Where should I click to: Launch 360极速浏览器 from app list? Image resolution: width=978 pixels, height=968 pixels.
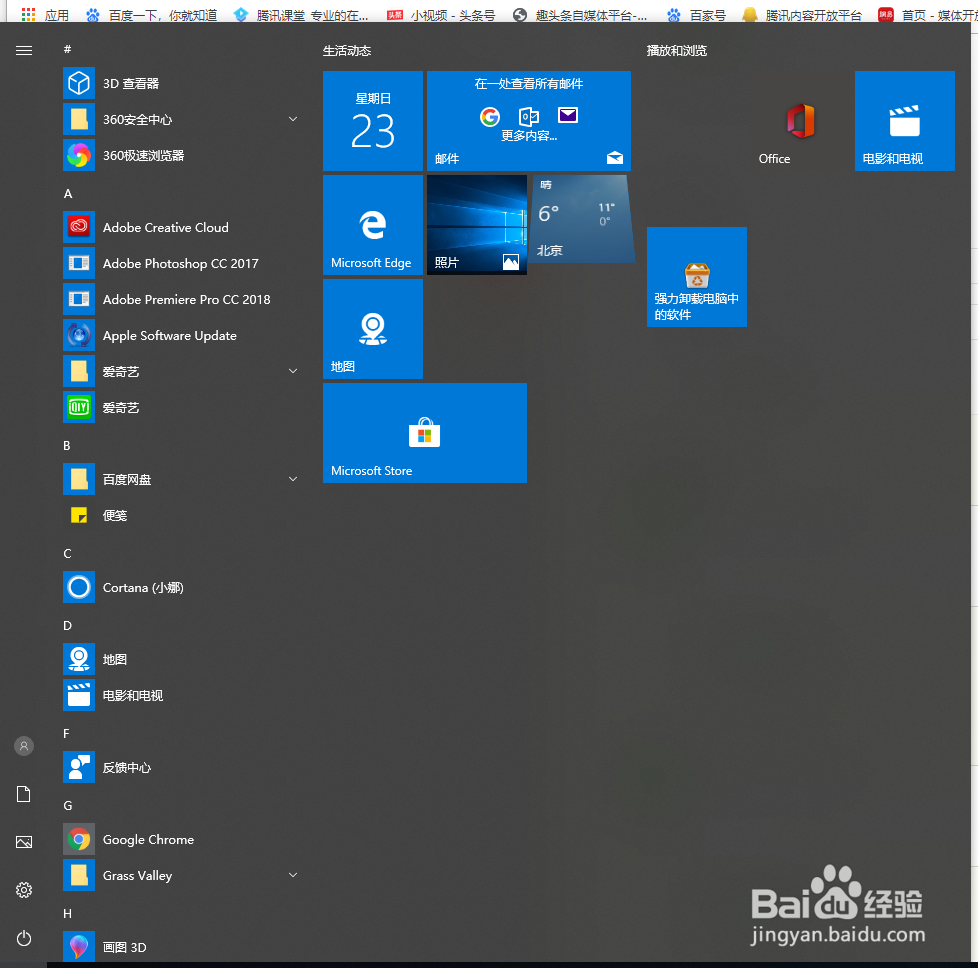(181, 155)
